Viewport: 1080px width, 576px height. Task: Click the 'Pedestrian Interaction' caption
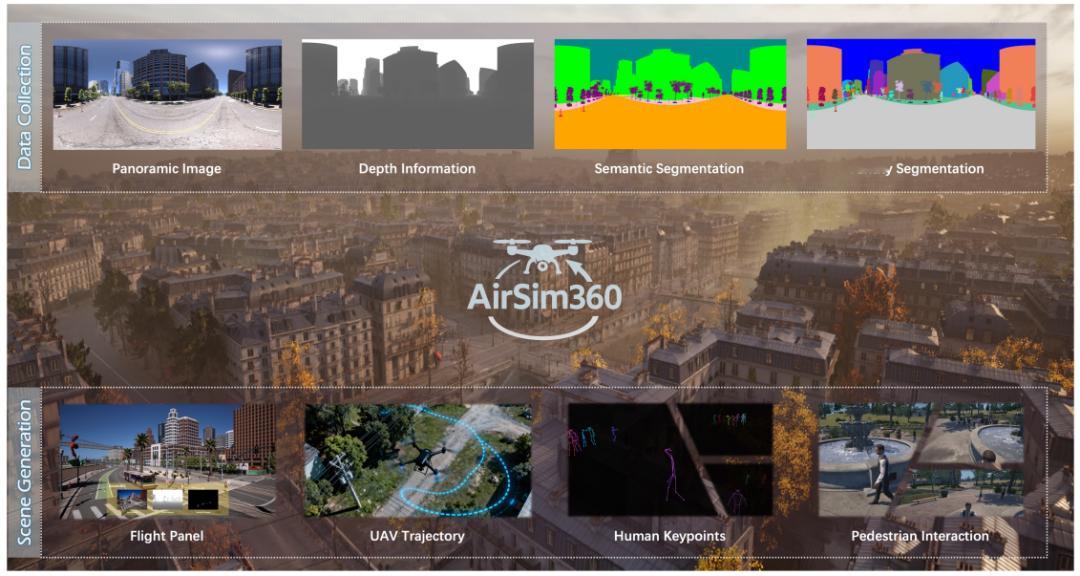pyautogui.click(x=920, y=536)
